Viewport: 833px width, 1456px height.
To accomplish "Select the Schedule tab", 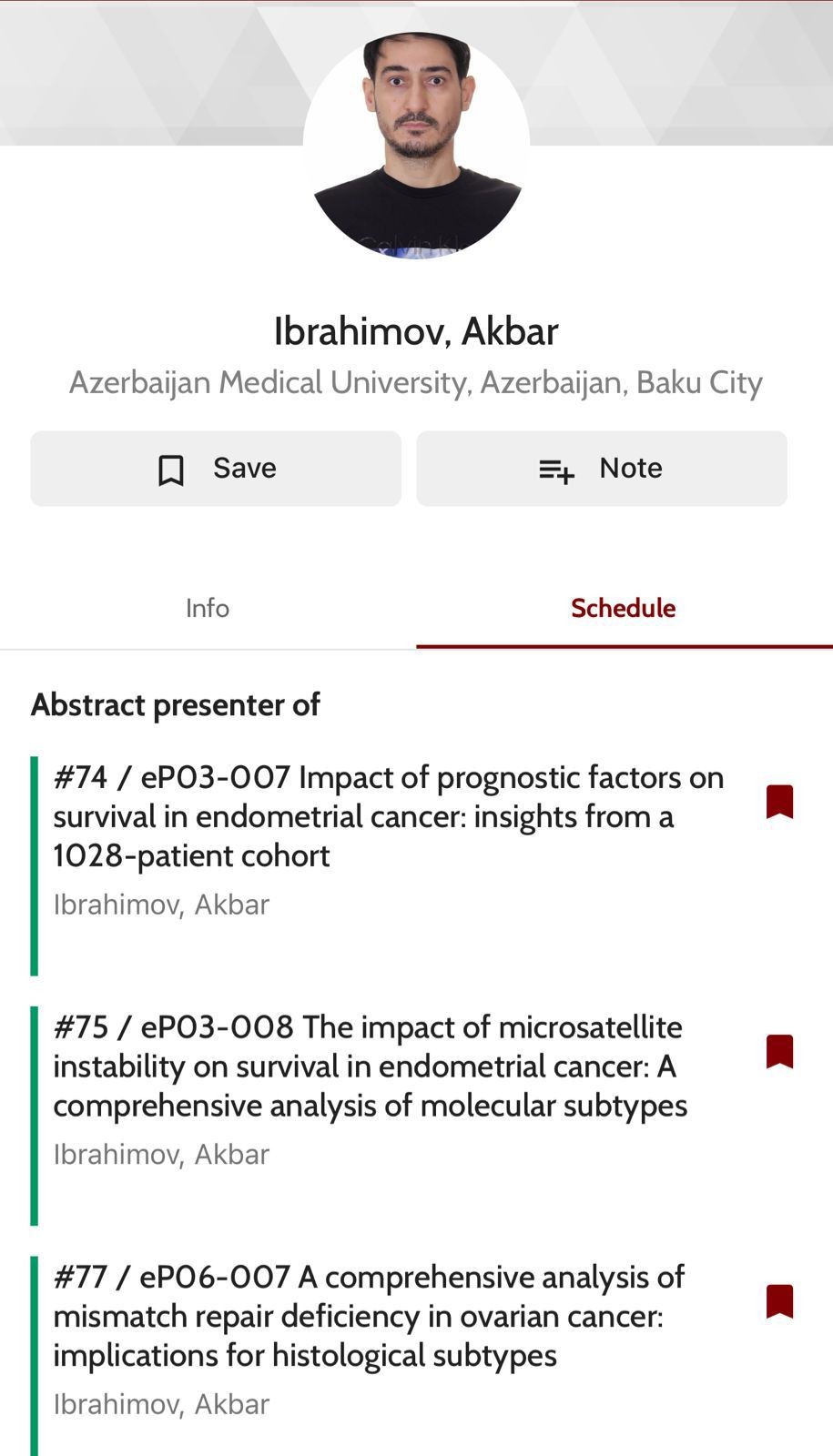I will coord(623,608).
